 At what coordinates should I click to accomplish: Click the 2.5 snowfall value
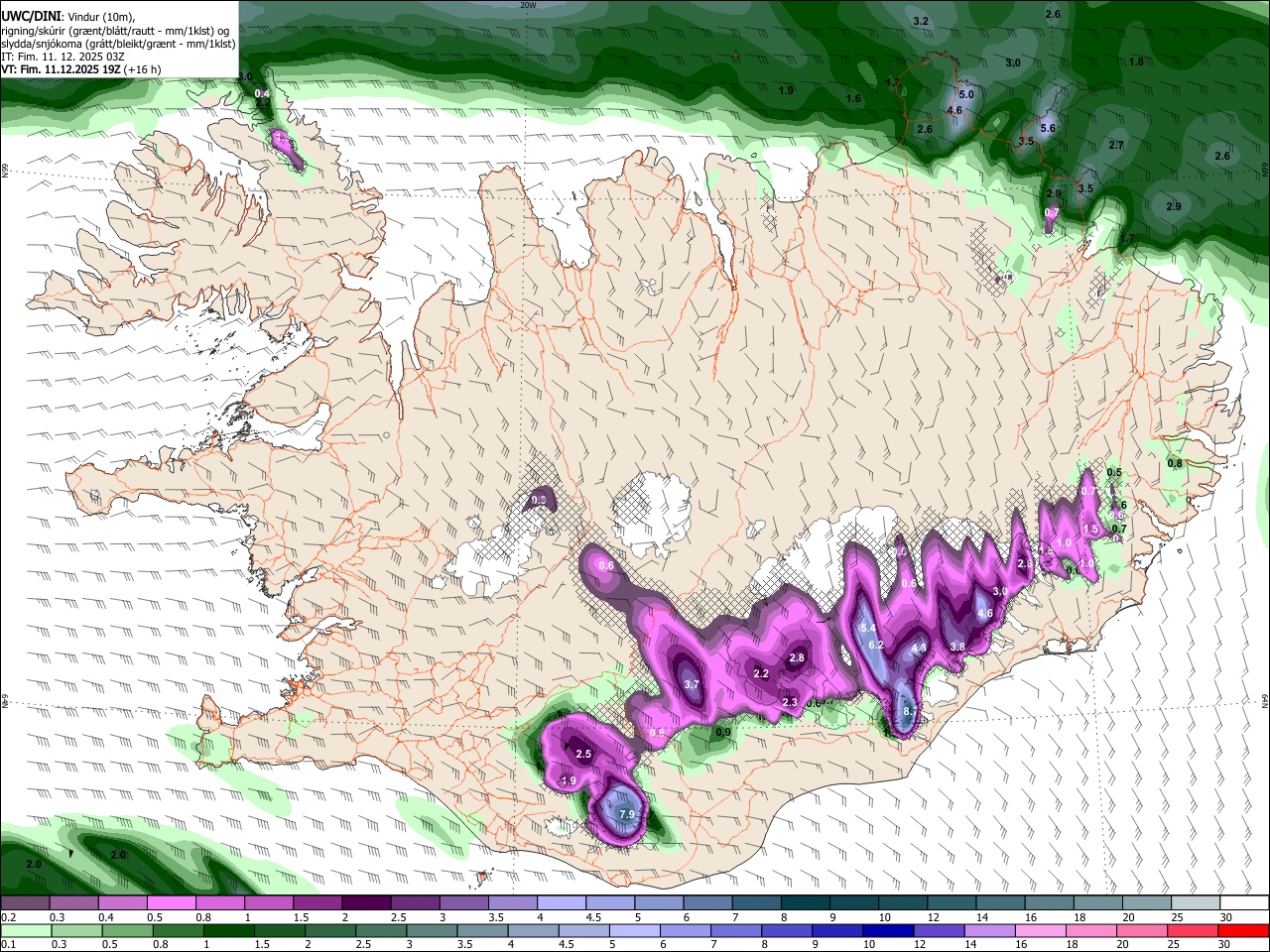pyautogui.click(x=583, y=754)
